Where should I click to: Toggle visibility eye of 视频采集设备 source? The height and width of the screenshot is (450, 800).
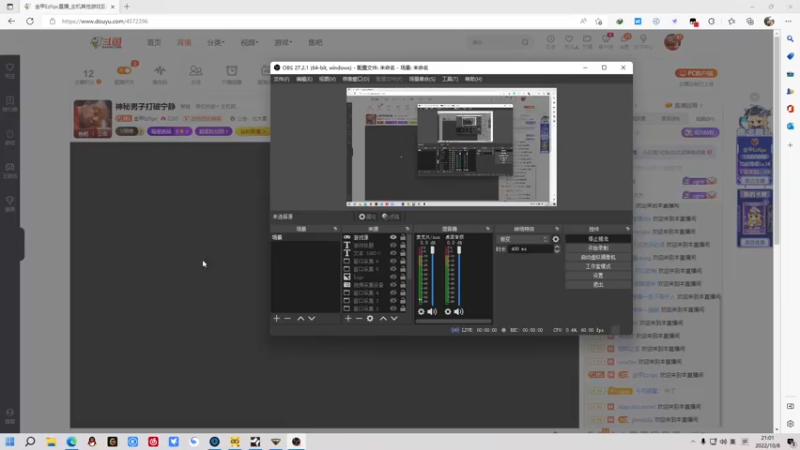(x=393, y=285)
